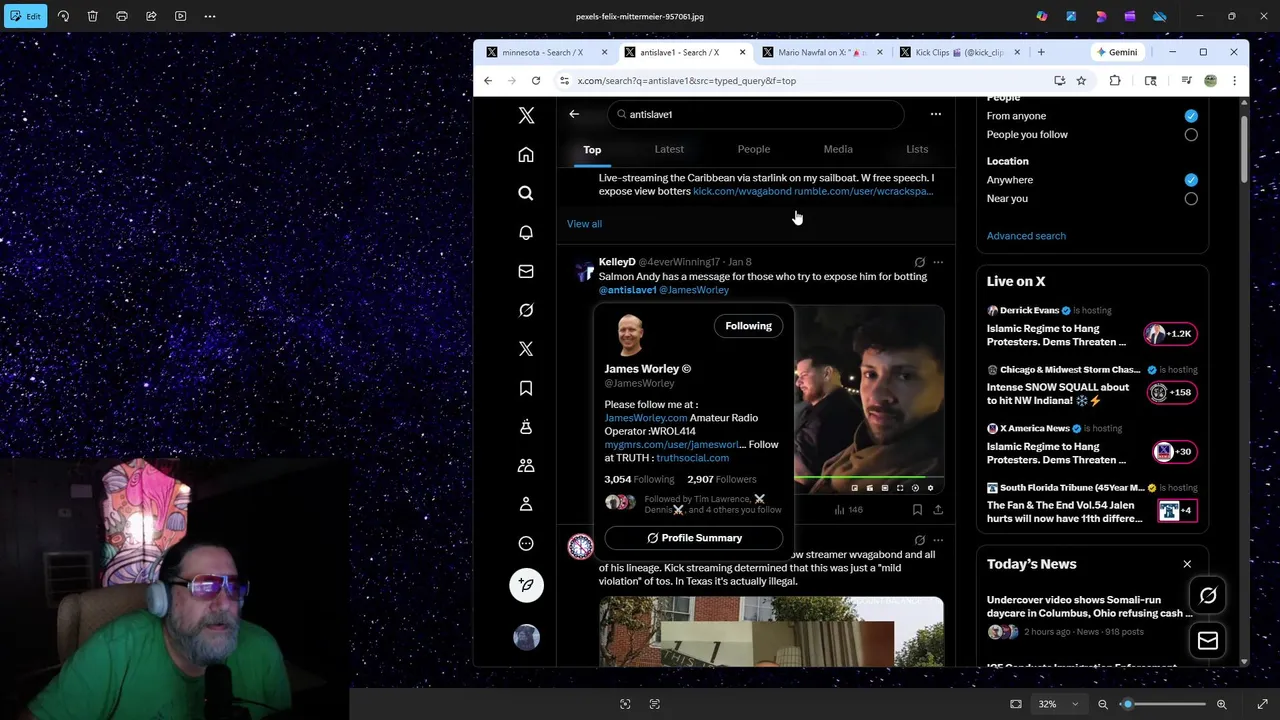The image size is (1280, 720).
Task: Open Chrome extensions puzzle icon
Action: pos(1115,81)
